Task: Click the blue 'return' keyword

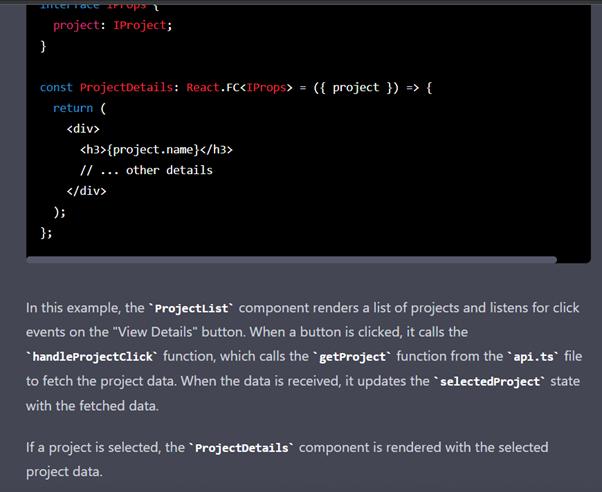Action: click(x=73, y=108)
